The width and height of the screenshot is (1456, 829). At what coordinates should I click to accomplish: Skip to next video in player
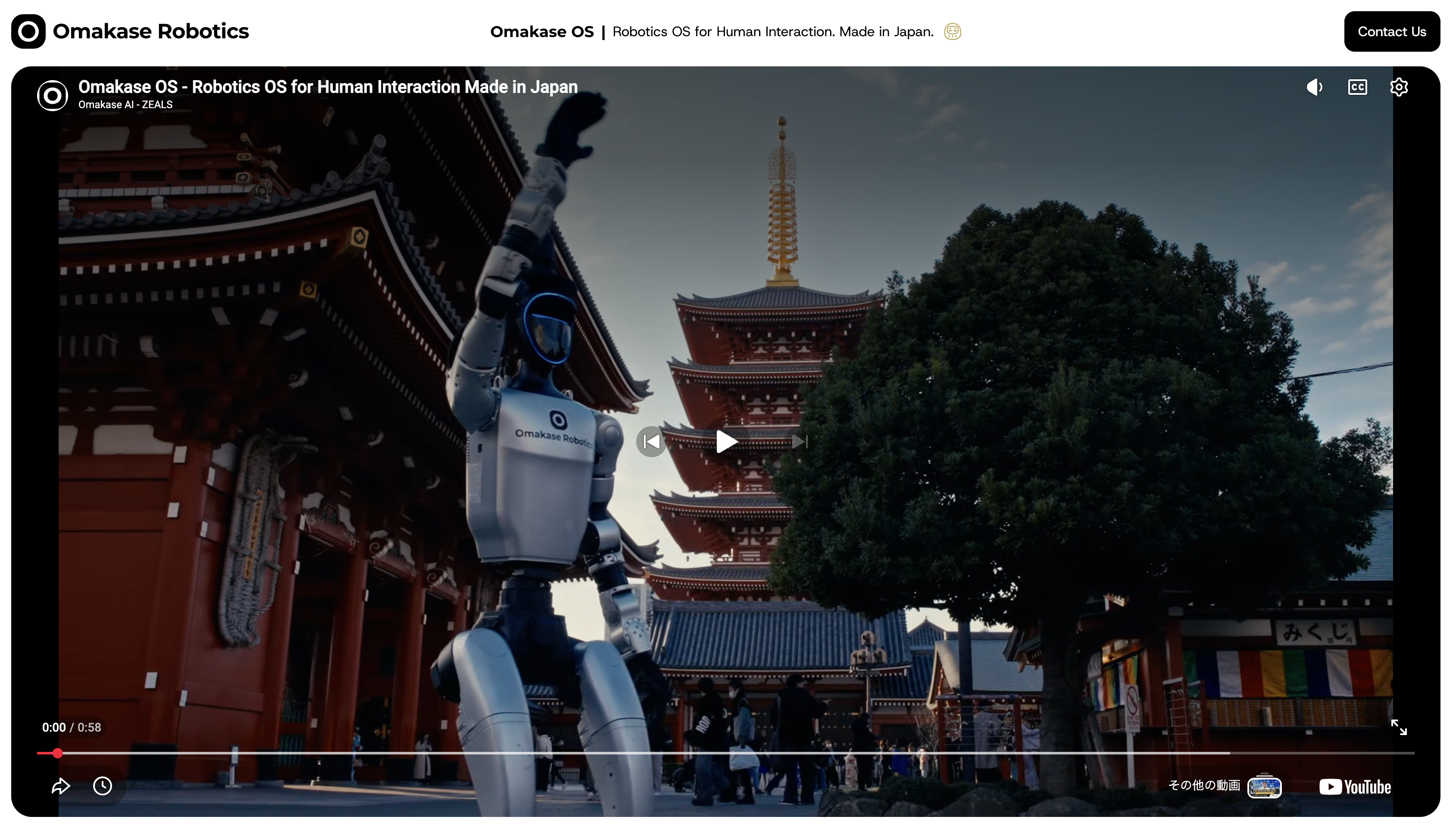point(800,441)
